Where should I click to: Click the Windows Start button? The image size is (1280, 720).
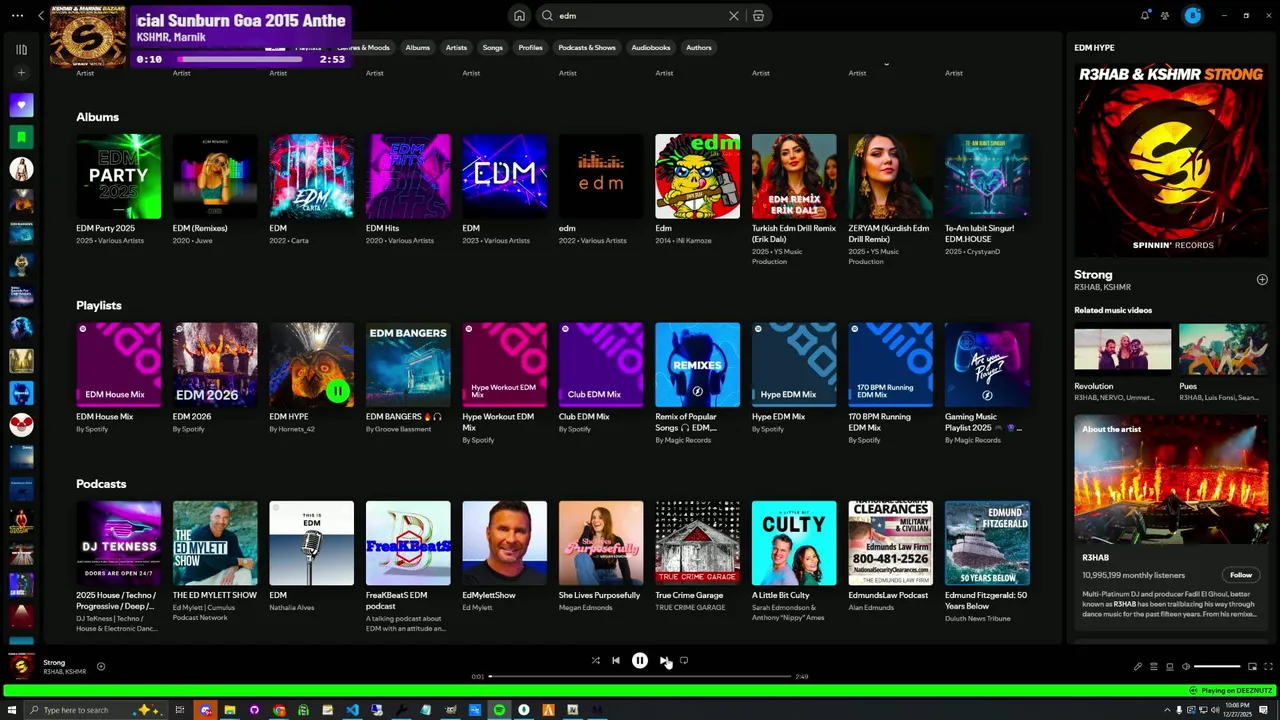pyautogui.click(x=12, y=710)
